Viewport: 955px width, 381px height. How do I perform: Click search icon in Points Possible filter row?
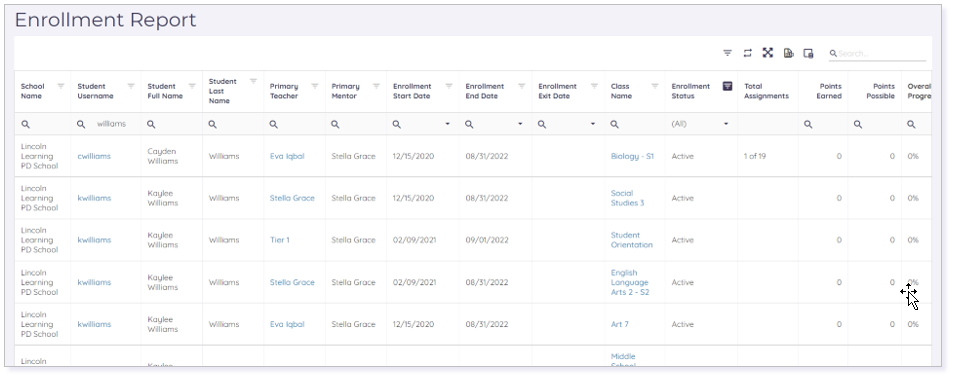(858, 124)
